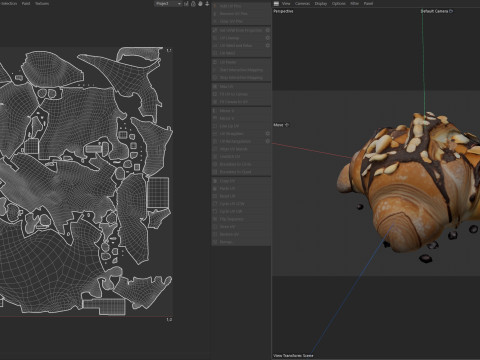Click the icon beside the Move label
480x360 pixels.
tap(287, 125)
